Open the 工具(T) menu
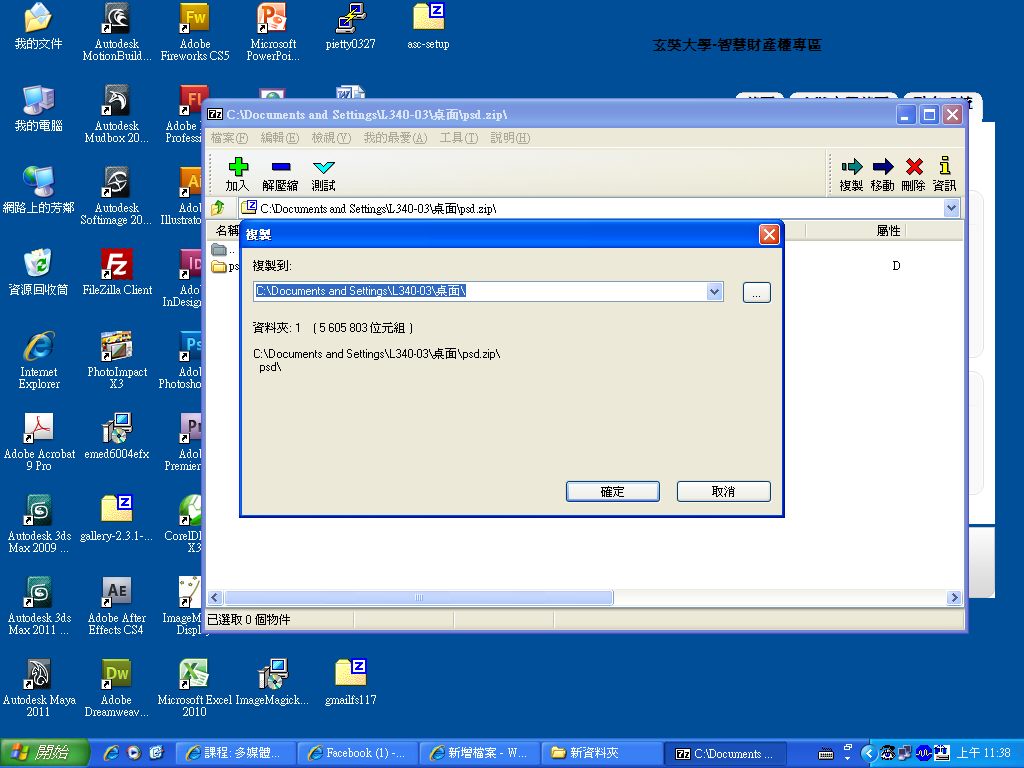 (x=459, y=138)
